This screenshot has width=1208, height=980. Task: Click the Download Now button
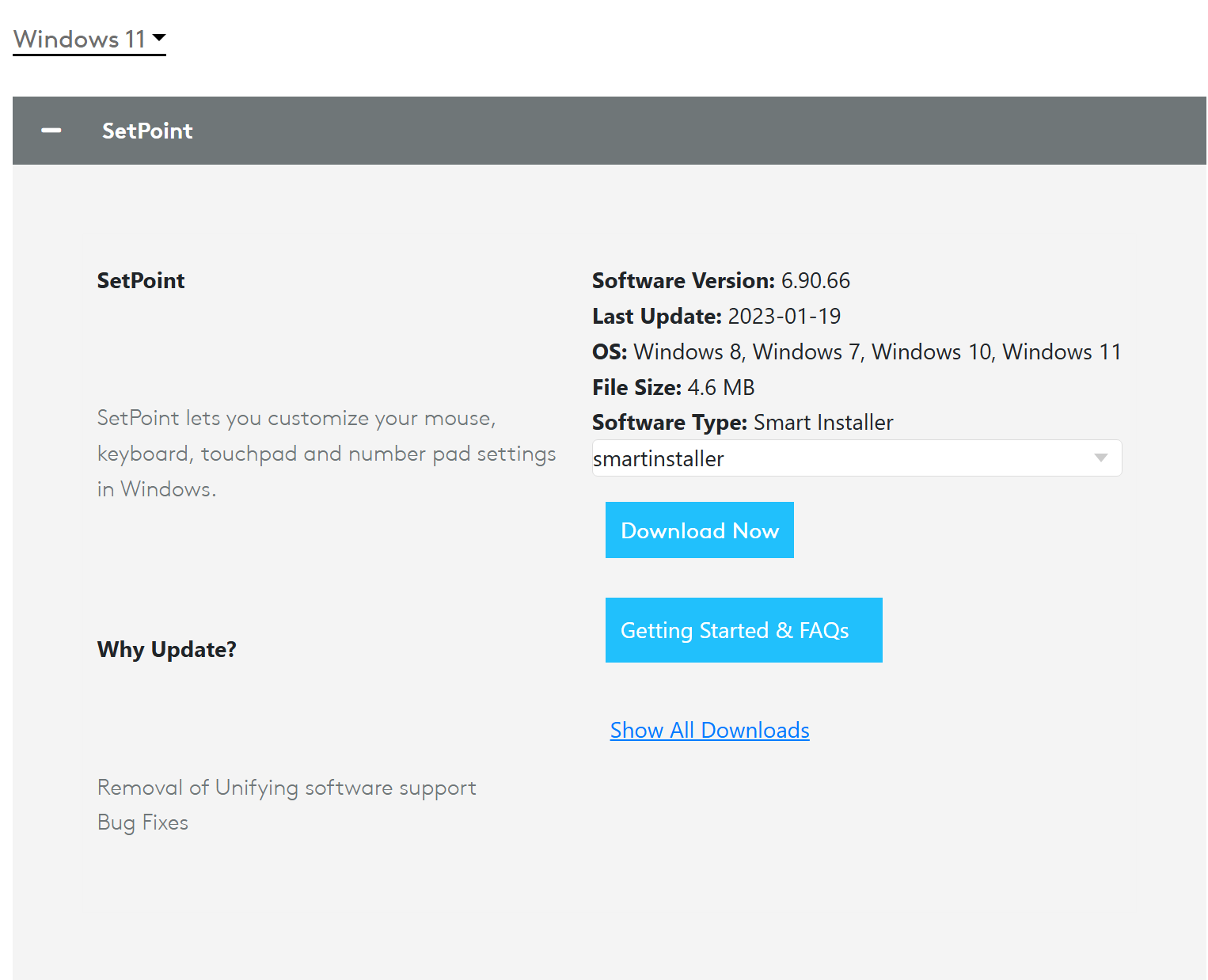(x=700, y=530)
